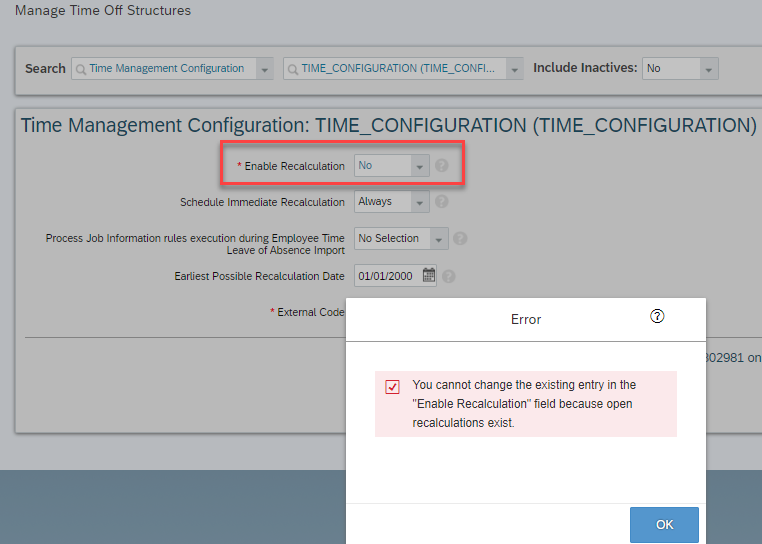Screen dimensions: 762x544
Task: Open help icon in Error dialog header
Action: click(x=657, y=316)
